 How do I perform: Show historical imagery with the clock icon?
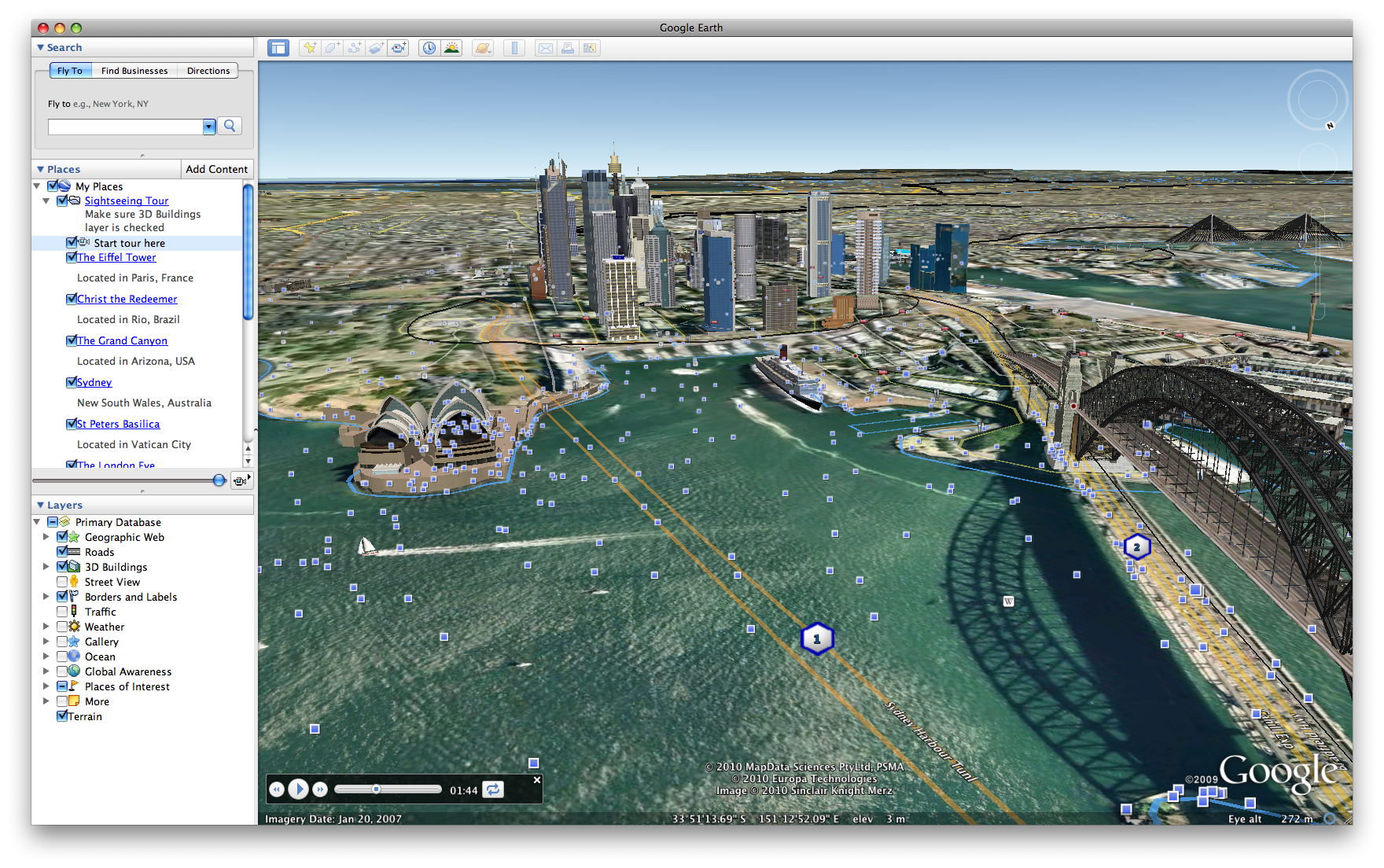(429, 48)
